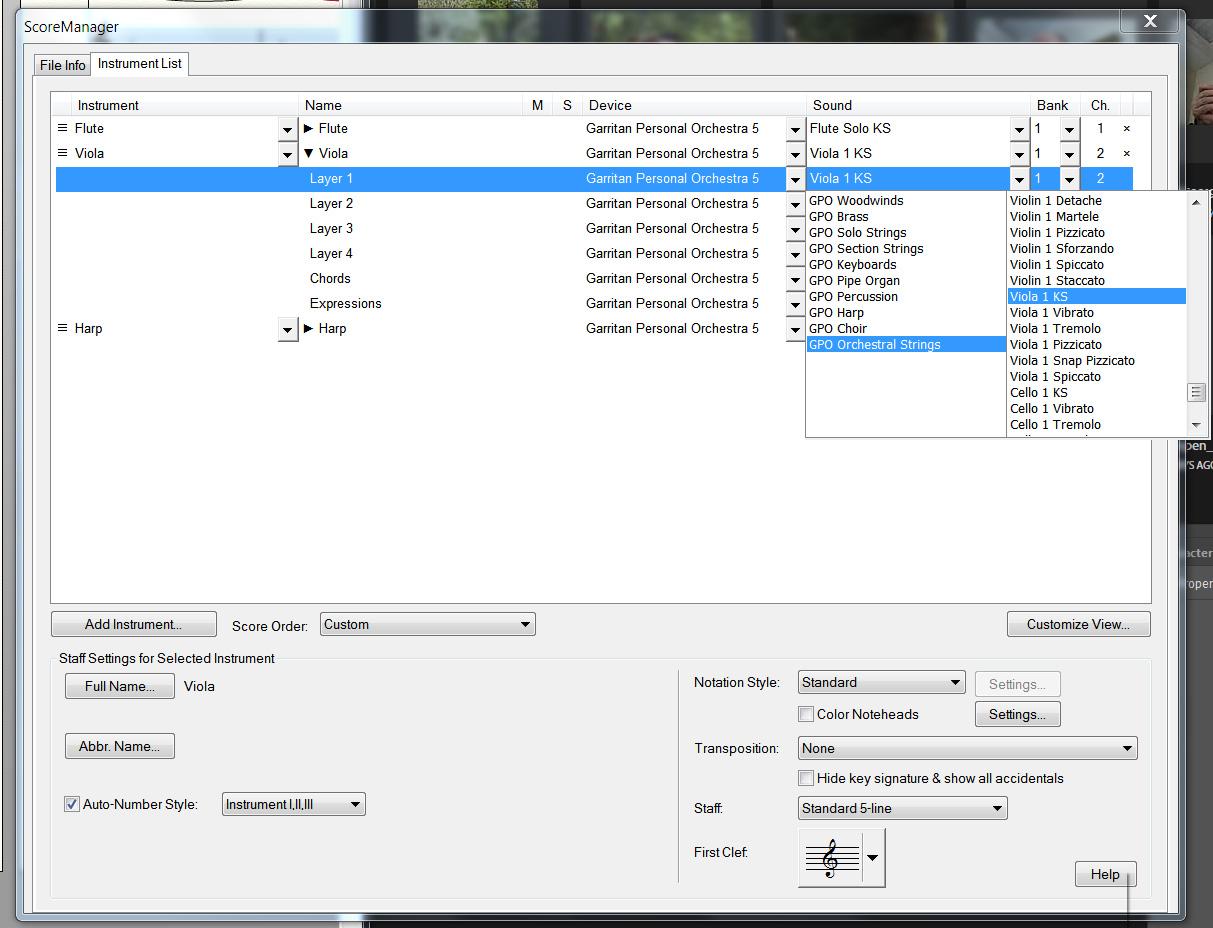Click the sound list scroll-down arrow
This screenshot has width=1213, height=928.
1196,425
